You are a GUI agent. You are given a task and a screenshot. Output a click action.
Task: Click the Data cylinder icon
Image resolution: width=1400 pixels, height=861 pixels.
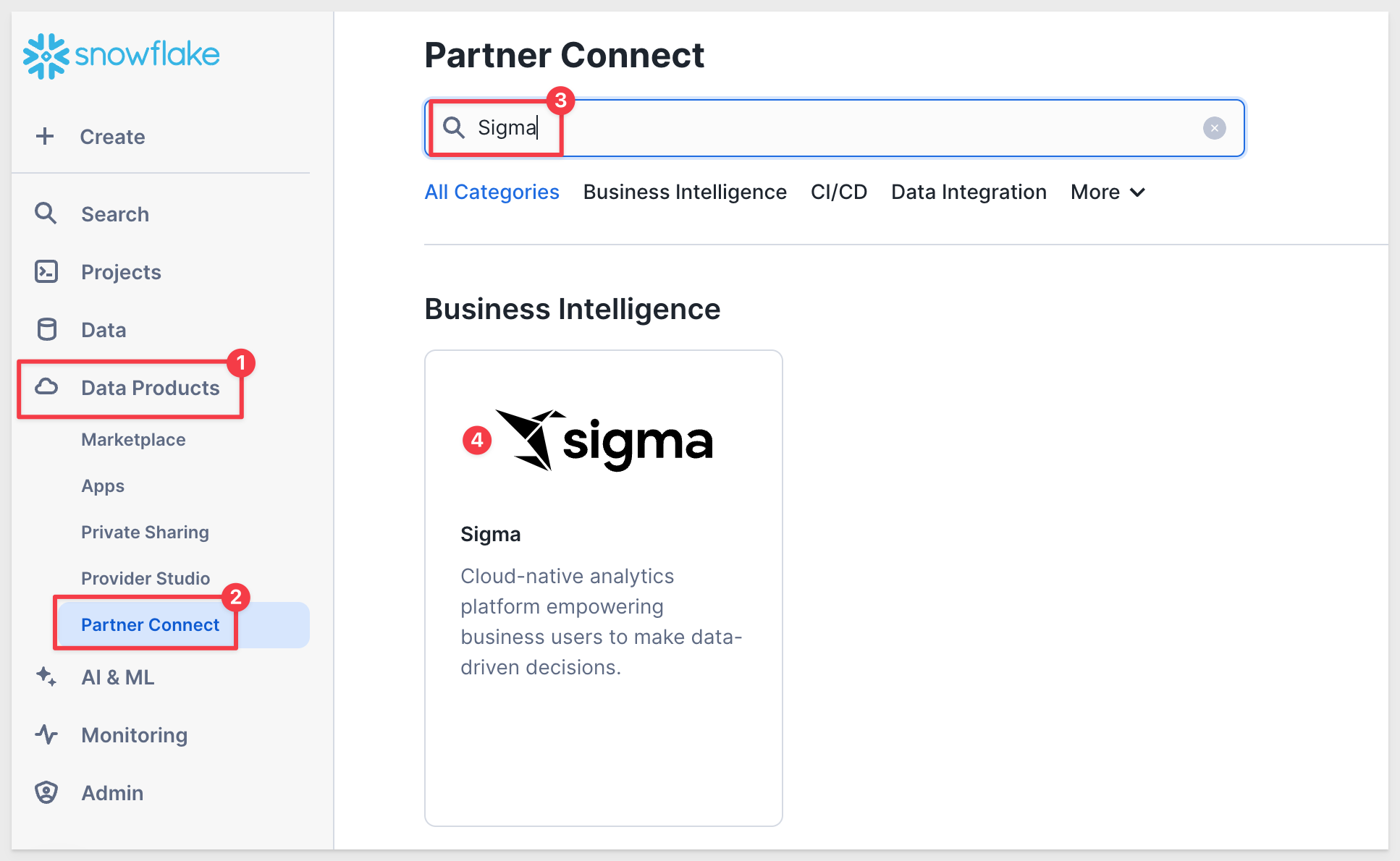(46, 329)
